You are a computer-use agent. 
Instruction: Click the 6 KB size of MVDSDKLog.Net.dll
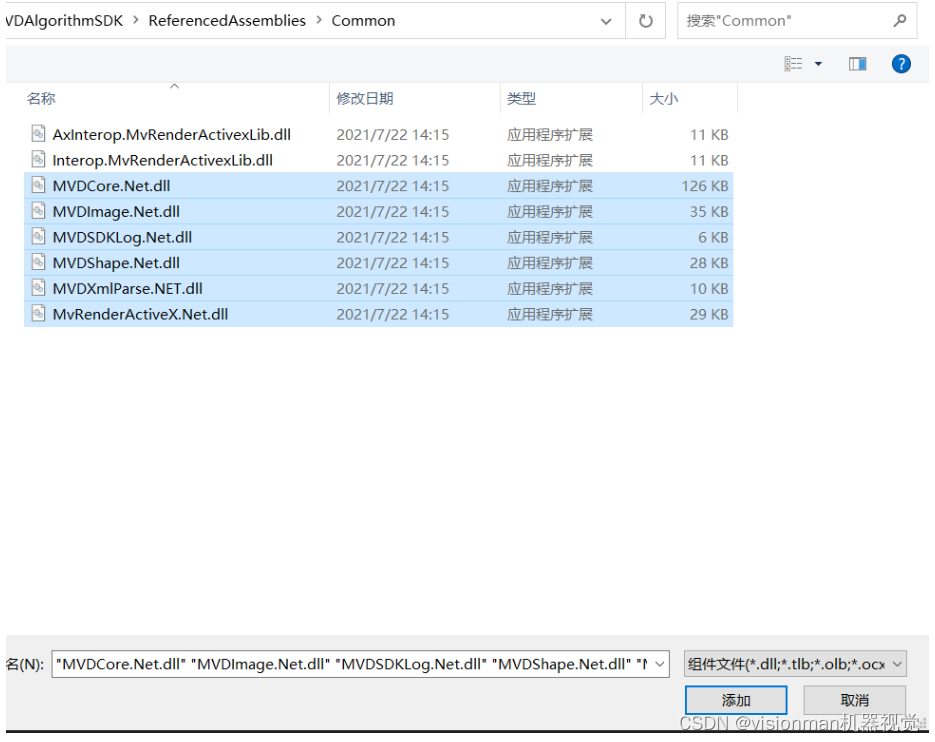coord(713,237)
